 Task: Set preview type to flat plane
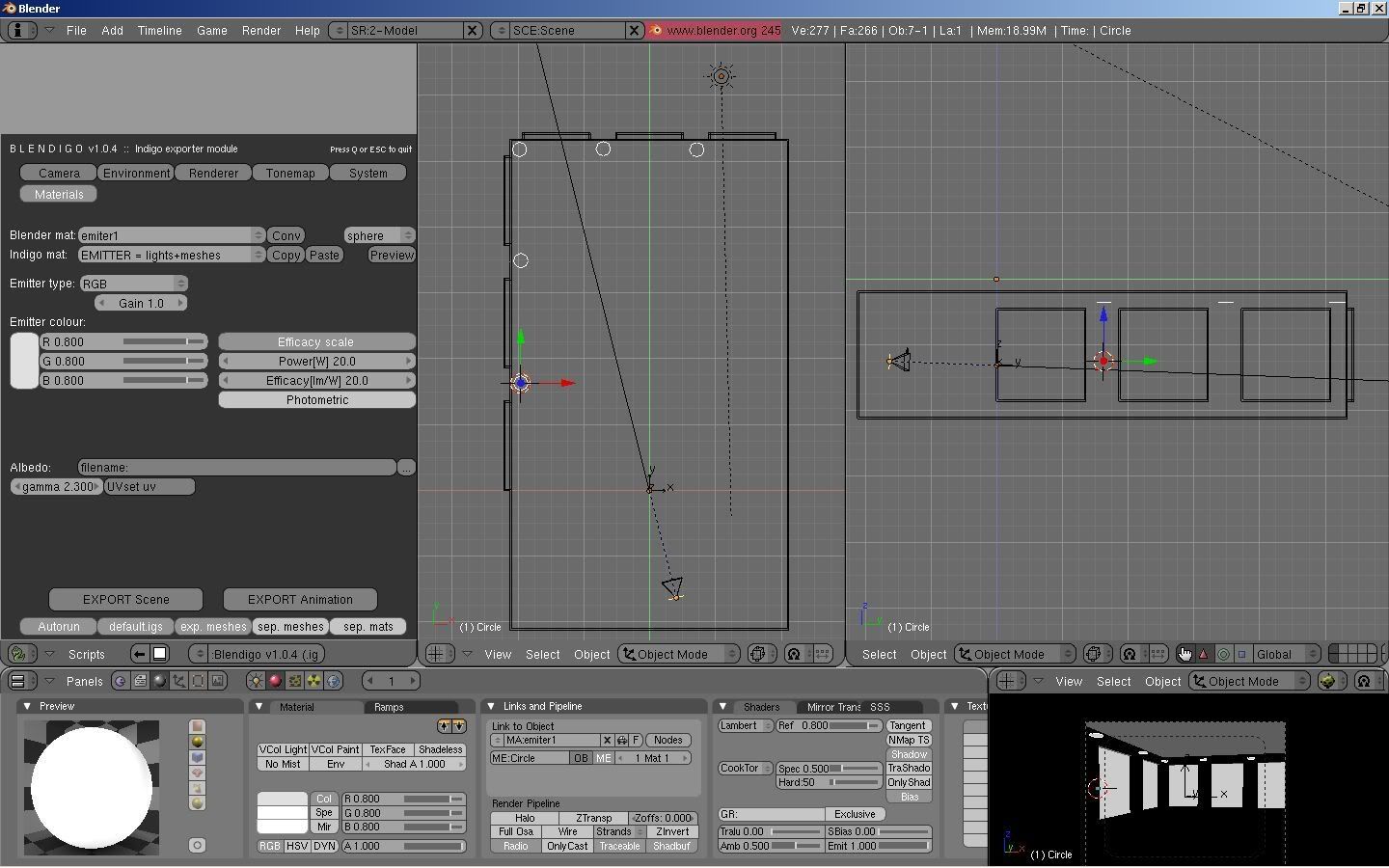click(197, 726)
